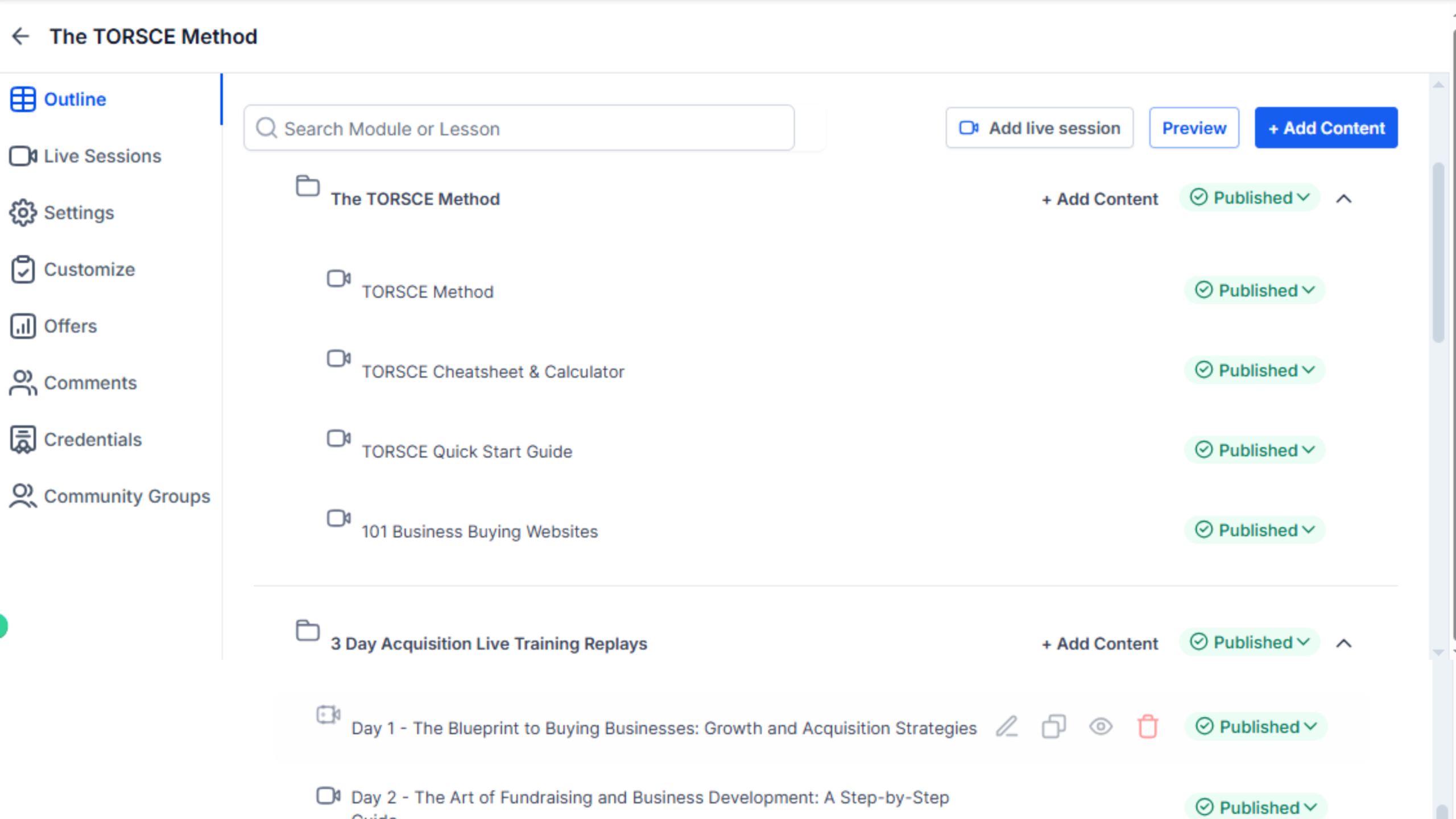Open Published dropdown for 3 Day Acquisition module

(x=1250, y=642)
